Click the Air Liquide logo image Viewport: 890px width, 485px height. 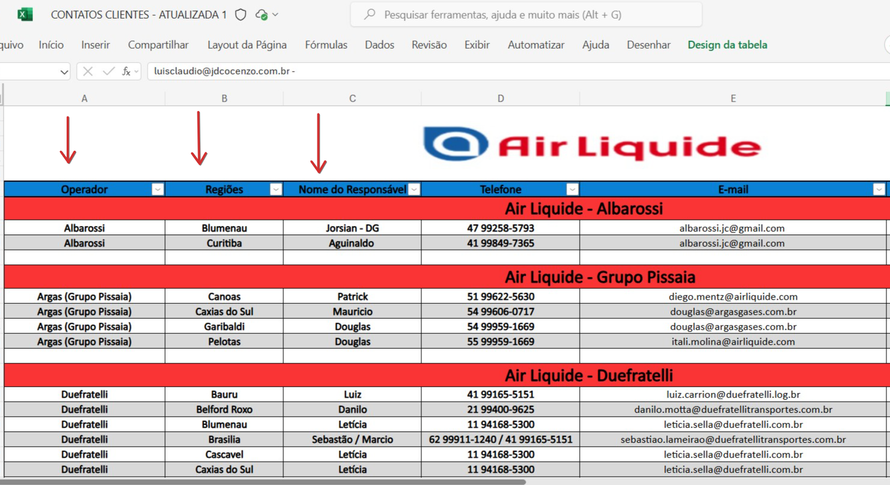592,147
